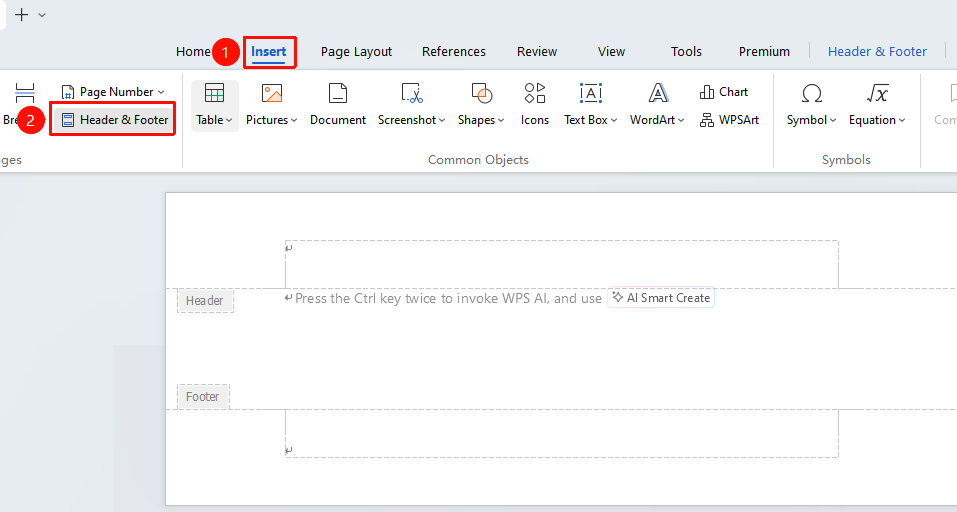Viewport: 957px width, 512px height.
Task: Click the WPSArt hierarchy icon
Action: coord(707,120)
